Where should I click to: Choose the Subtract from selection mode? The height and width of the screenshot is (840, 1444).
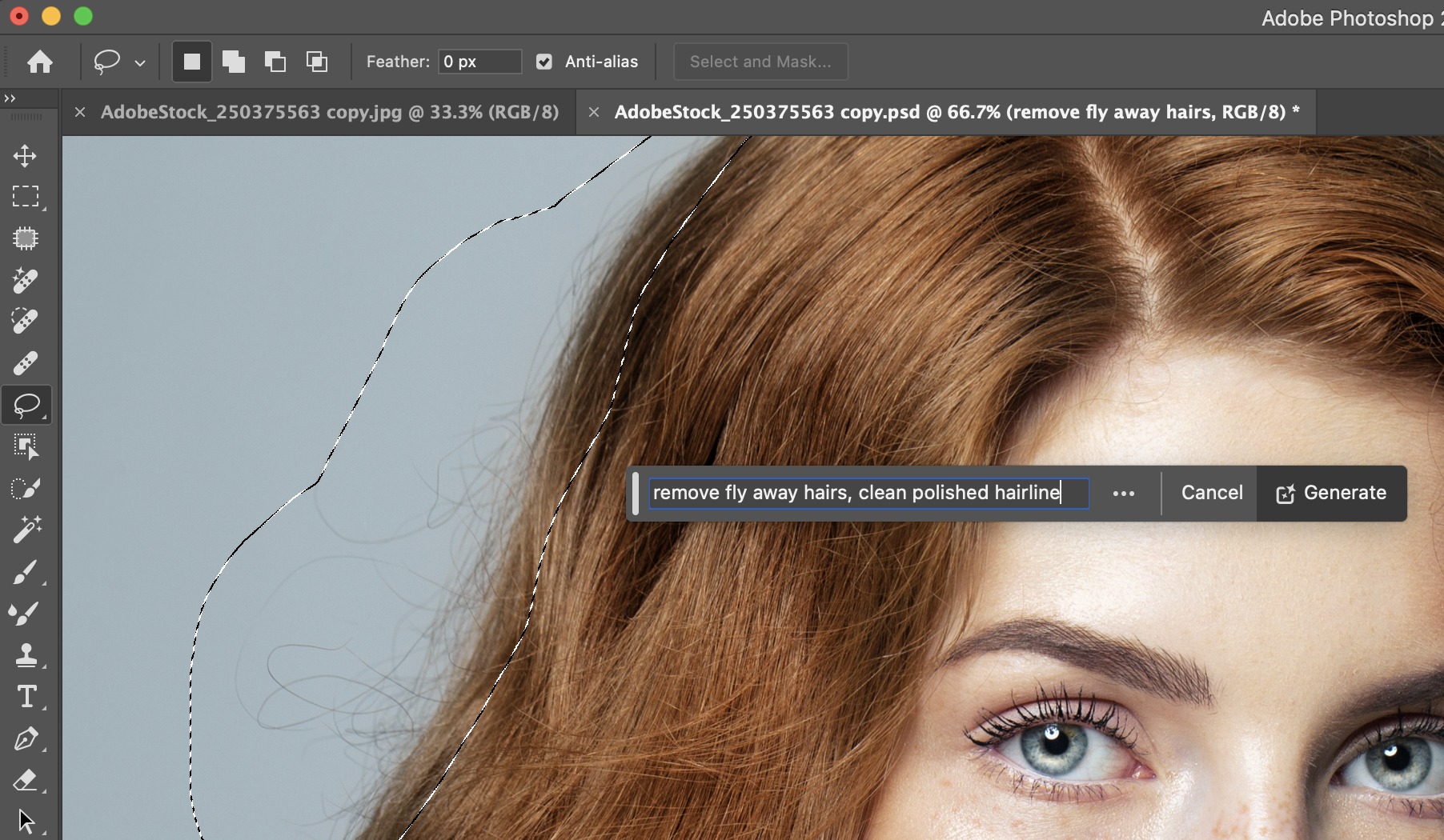pyautogui.click(x=275, y=62)
